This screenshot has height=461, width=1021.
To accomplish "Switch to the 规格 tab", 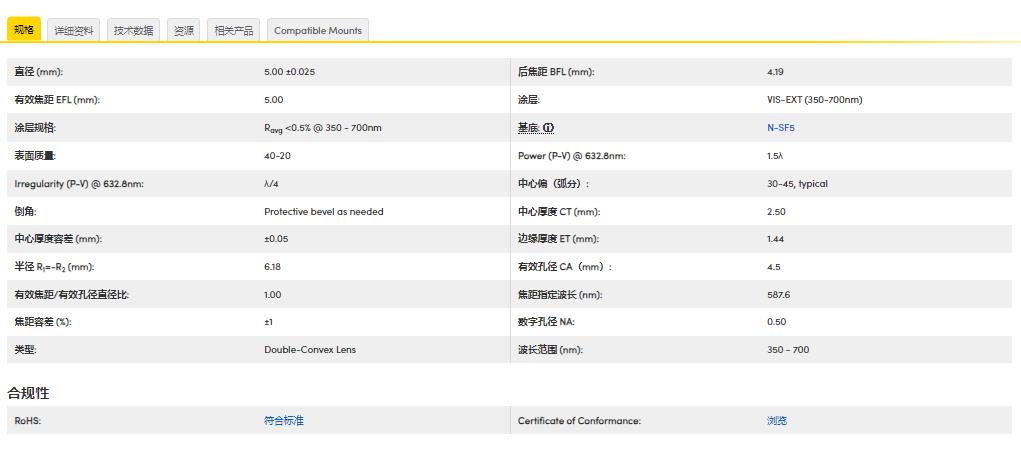I will tap(24, 30).
